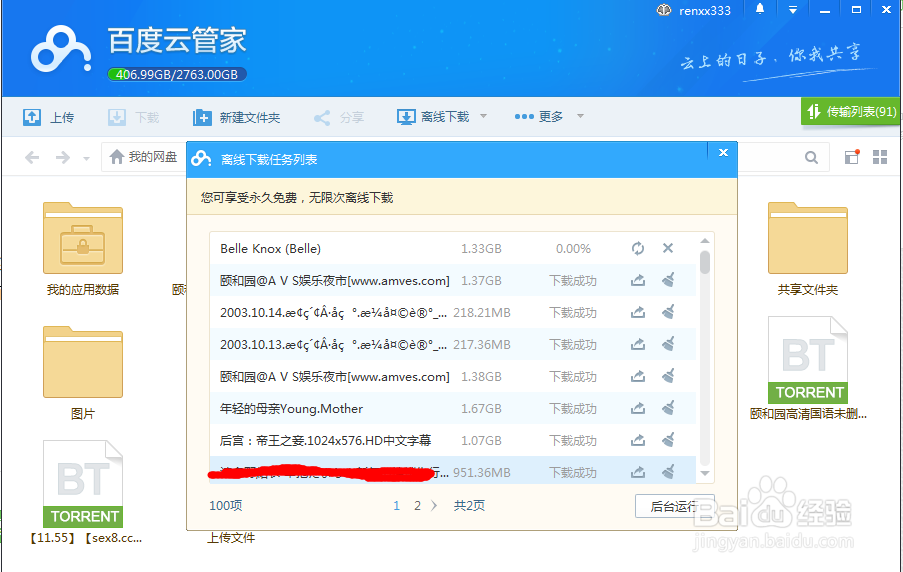This screenshot has height=572, width=903.
Task: Select the 2003.10.14 task name
Action: pos(333,313)
